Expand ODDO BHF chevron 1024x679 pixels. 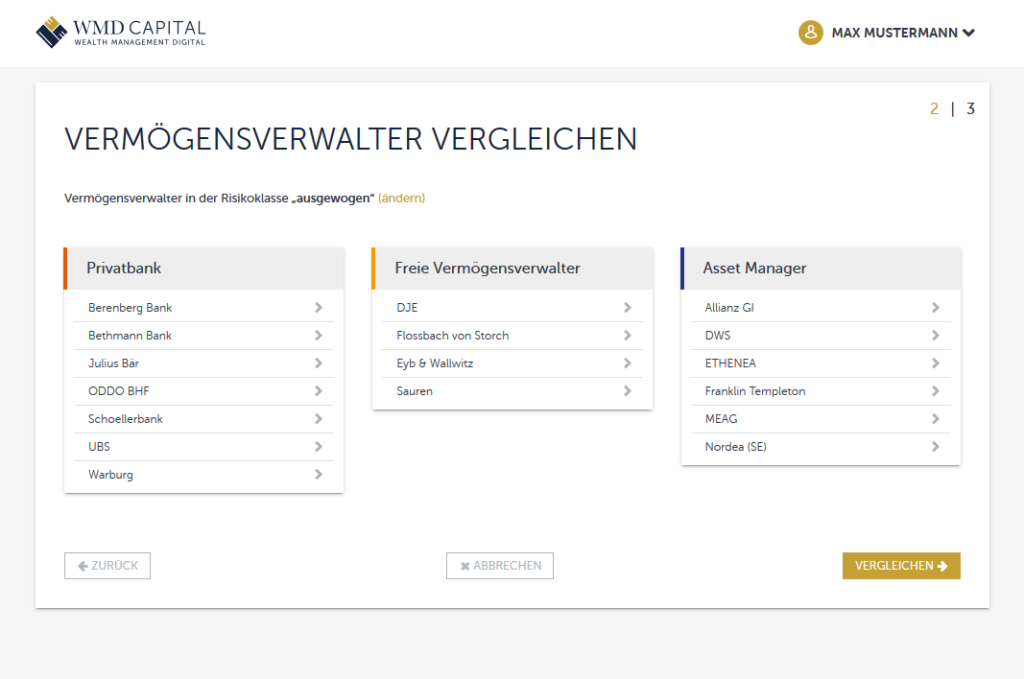point(318,391)
